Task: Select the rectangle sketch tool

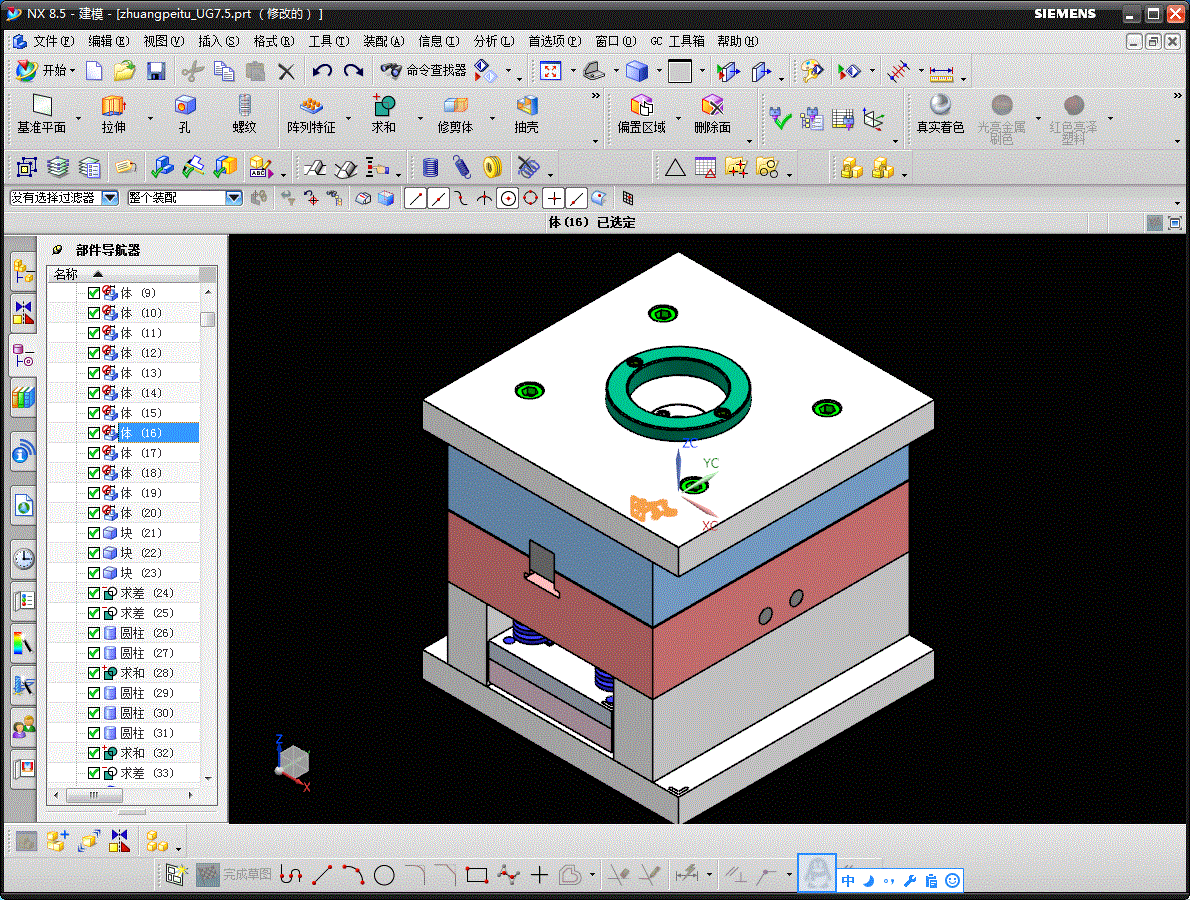Action: click(x=477, y=875)
